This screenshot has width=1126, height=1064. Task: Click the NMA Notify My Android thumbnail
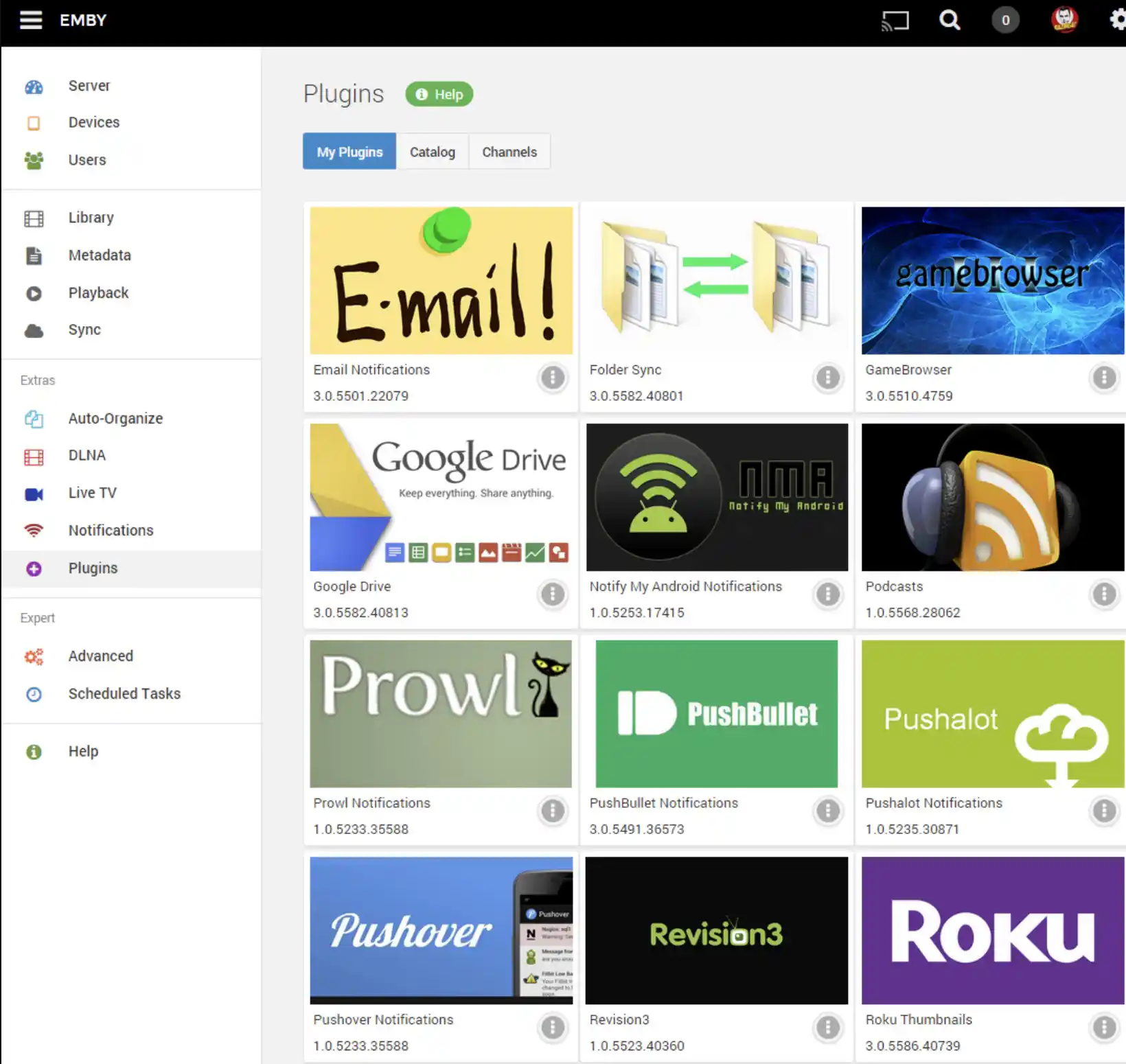[x=717, y=498]
